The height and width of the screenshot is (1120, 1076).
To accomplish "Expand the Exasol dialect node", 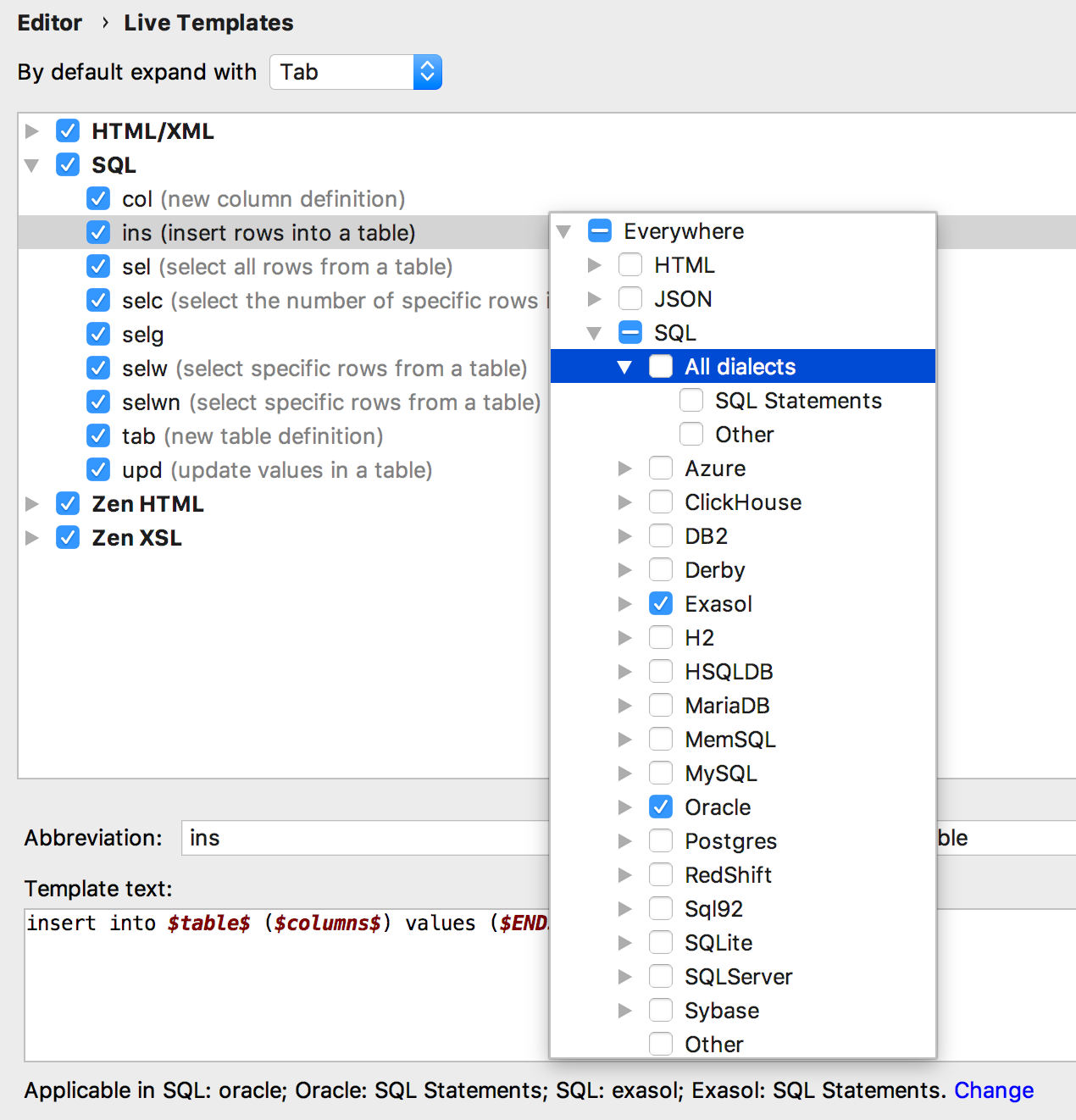I will click(625, 604).
